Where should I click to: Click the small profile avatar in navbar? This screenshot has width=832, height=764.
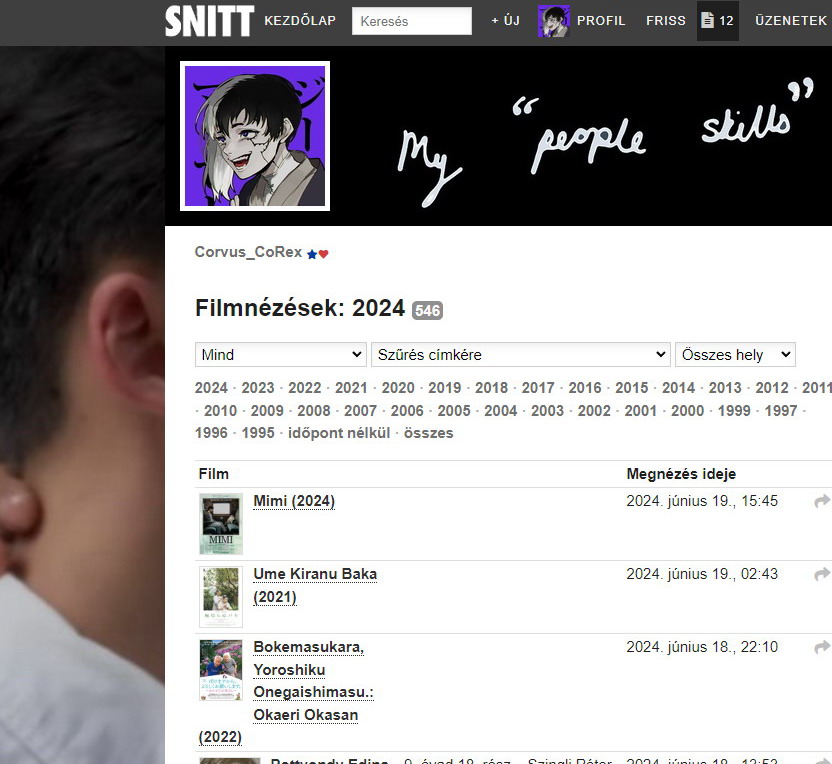pos(553,21)
